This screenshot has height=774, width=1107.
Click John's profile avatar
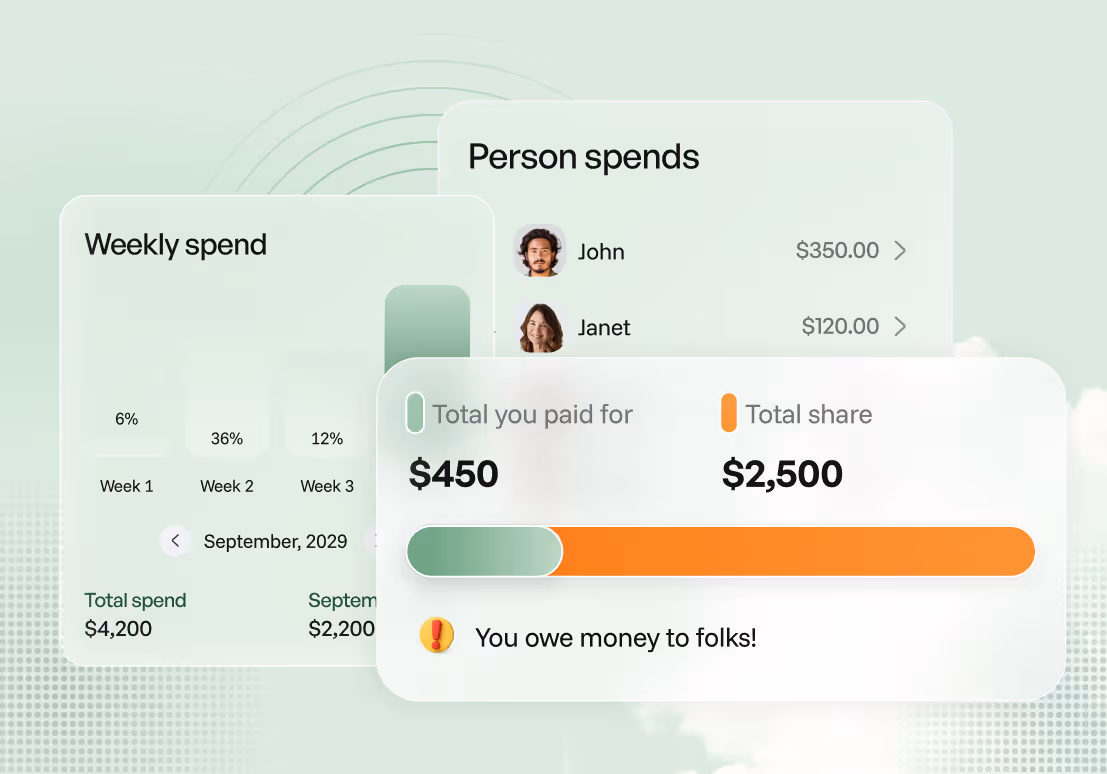(x=540, y=251)
